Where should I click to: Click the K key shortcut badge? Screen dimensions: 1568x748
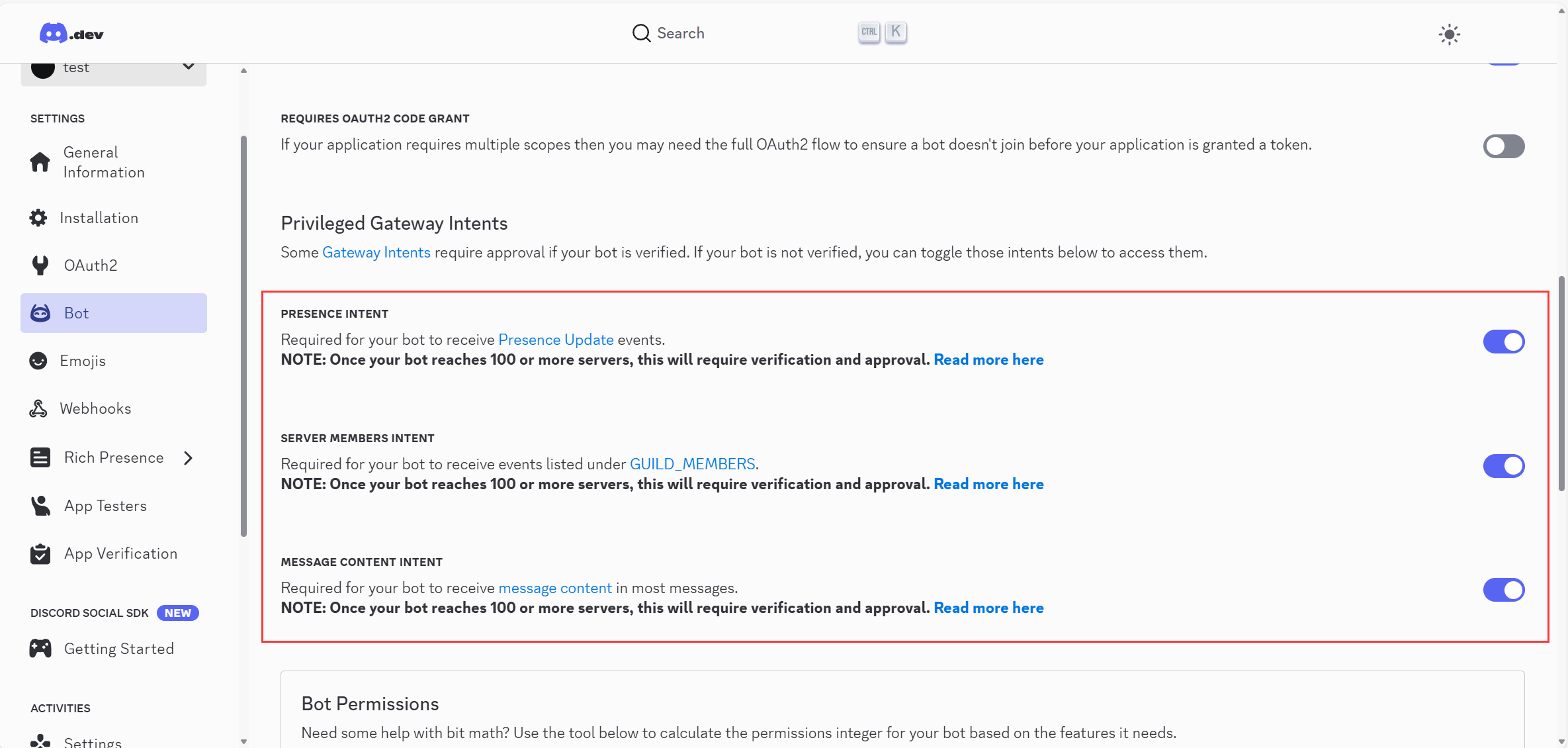pos(896,32)
